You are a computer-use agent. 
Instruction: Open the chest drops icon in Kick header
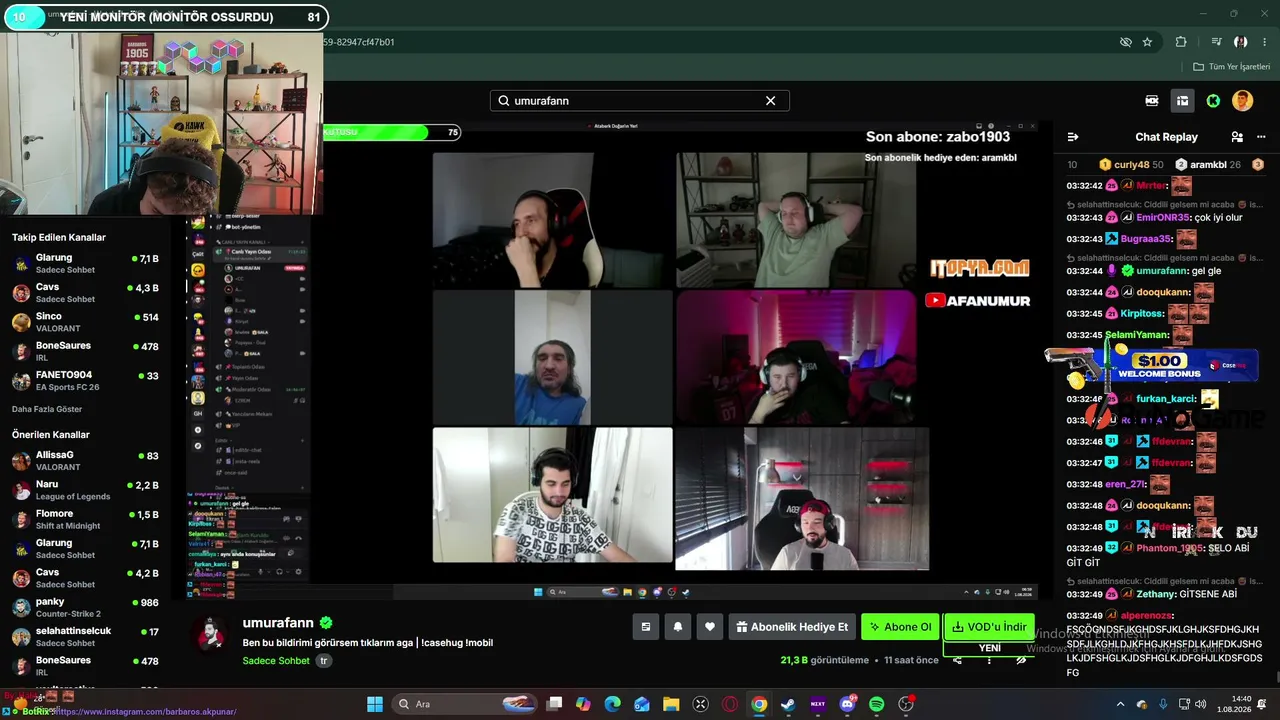click(1182, 101)
